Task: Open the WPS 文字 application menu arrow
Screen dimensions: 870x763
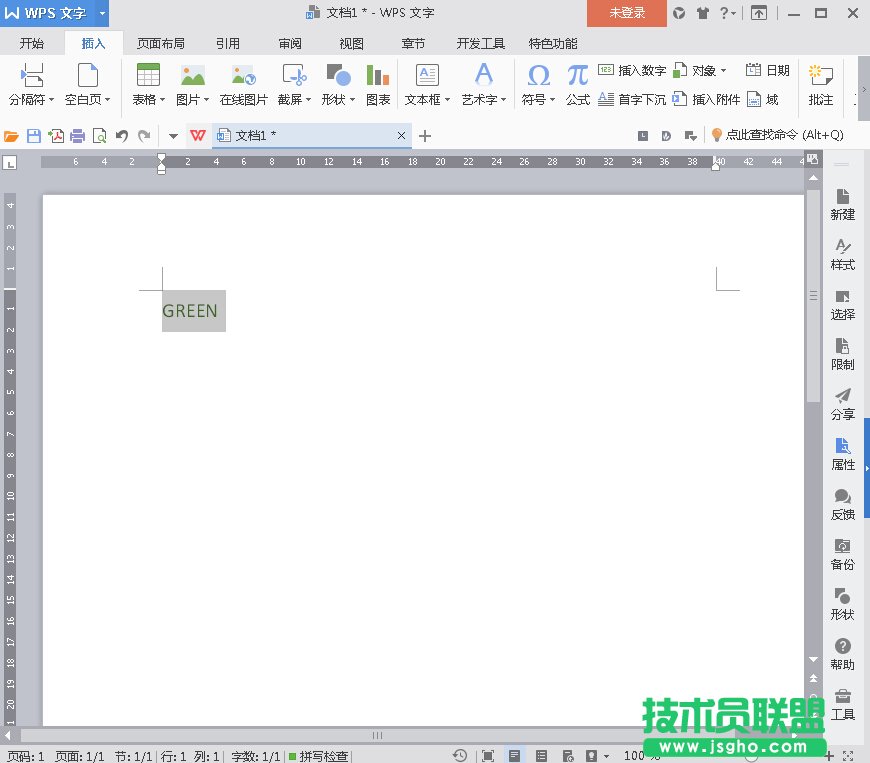Action: (102, 13)
